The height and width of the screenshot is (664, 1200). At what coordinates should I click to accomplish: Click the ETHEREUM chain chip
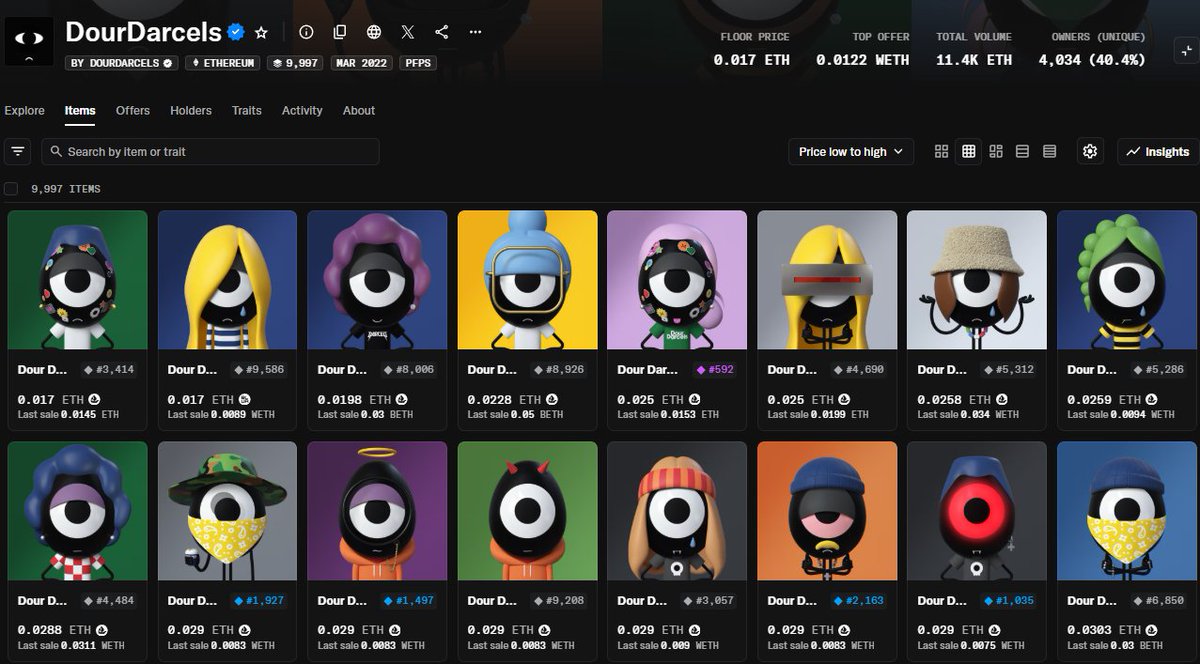tap(222, 62)
